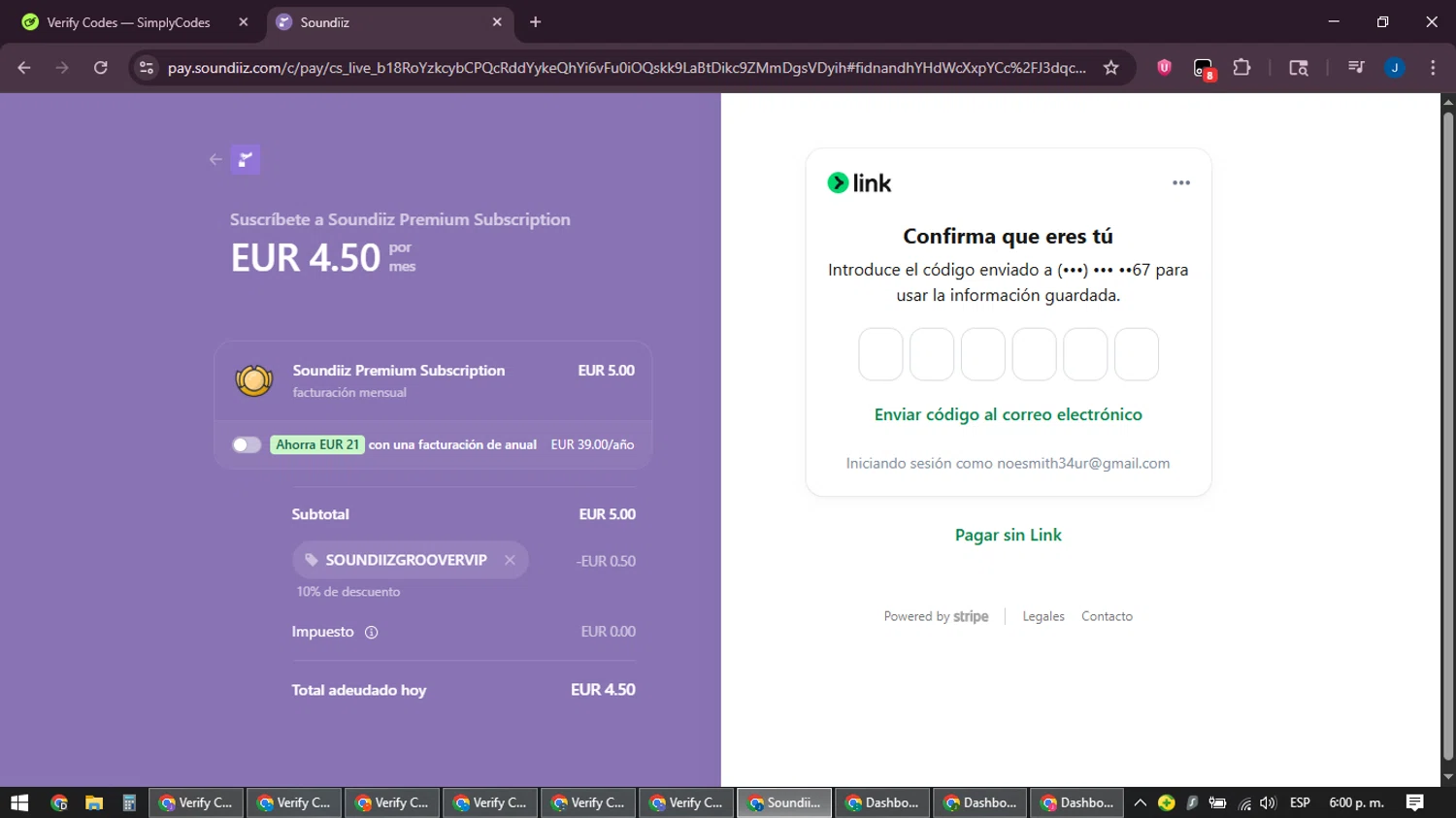Image resolution: width=1456 pixels, height=818 pixels.
Task: Open the volume tray icon
Action: tap(1268, 802)
